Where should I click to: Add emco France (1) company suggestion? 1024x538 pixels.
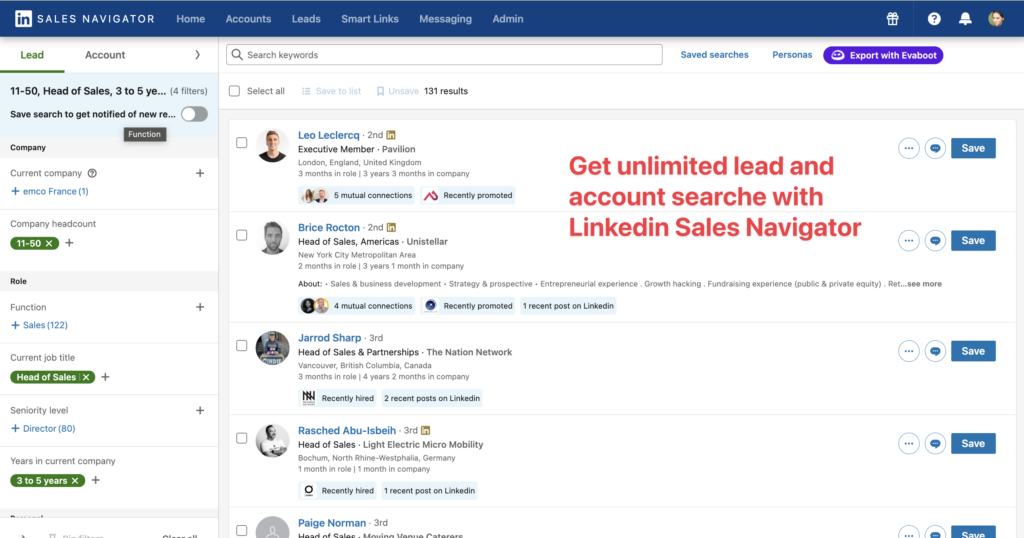[50, 191]
